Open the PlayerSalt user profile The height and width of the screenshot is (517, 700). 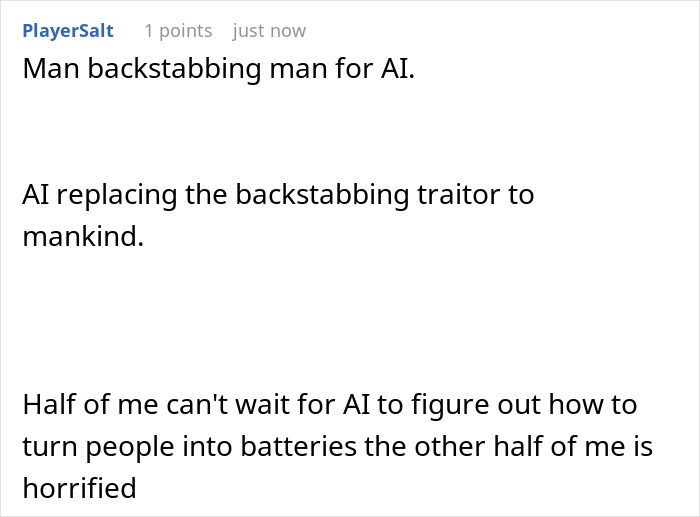click(67, 31)
